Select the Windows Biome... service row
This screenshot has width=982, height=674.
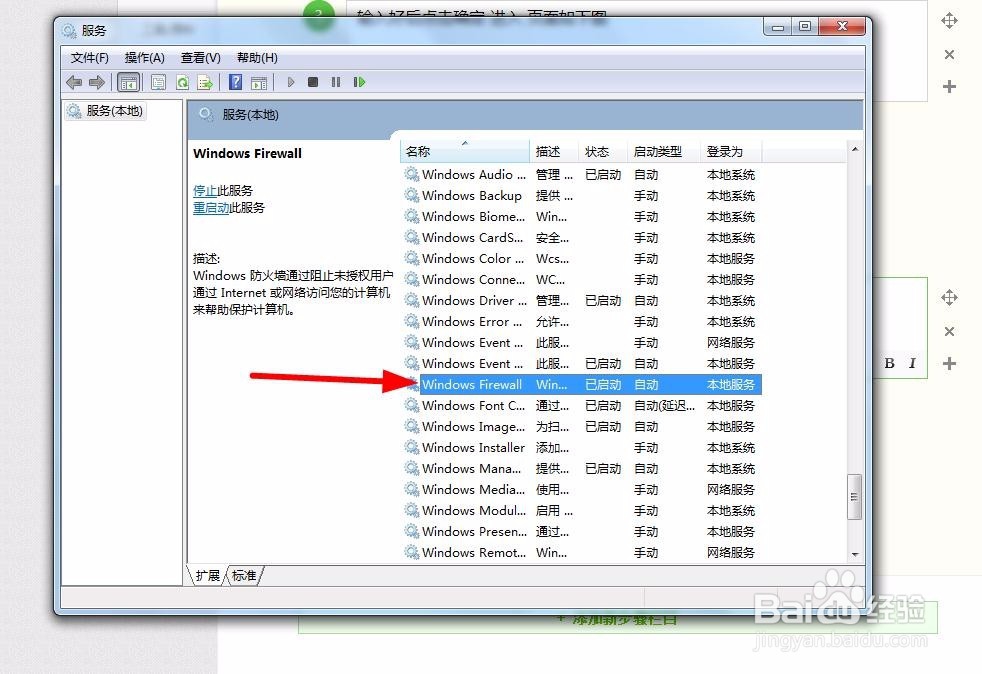click(x=581, y=217)
